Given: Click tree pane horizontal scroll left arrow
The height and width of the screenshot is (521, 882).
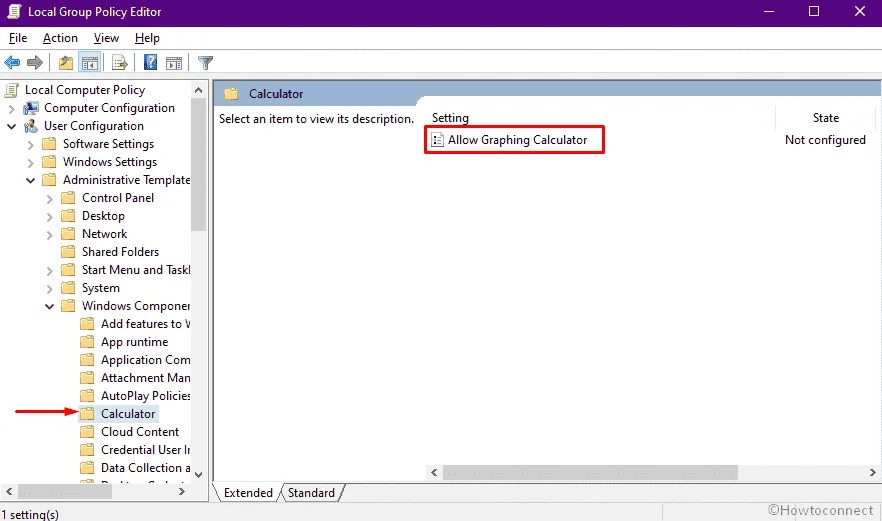Looking at the screenshot, I should (9, 492).
